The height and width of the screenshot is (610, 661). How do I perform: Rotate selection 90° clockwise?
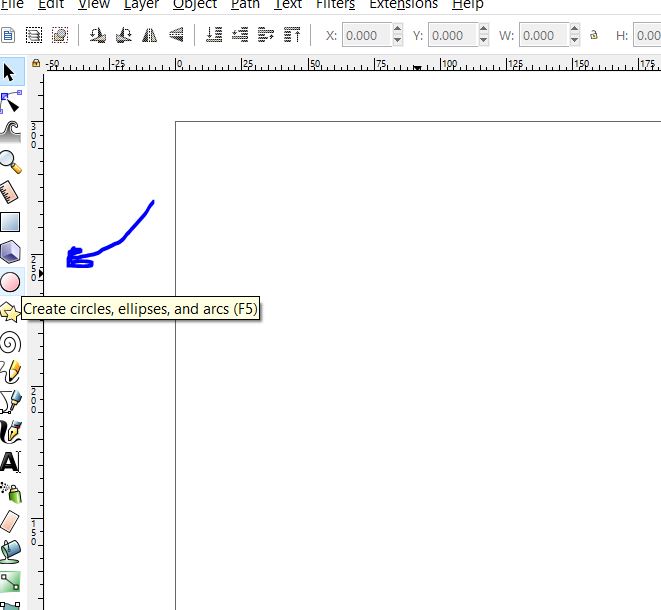(124, 35)
